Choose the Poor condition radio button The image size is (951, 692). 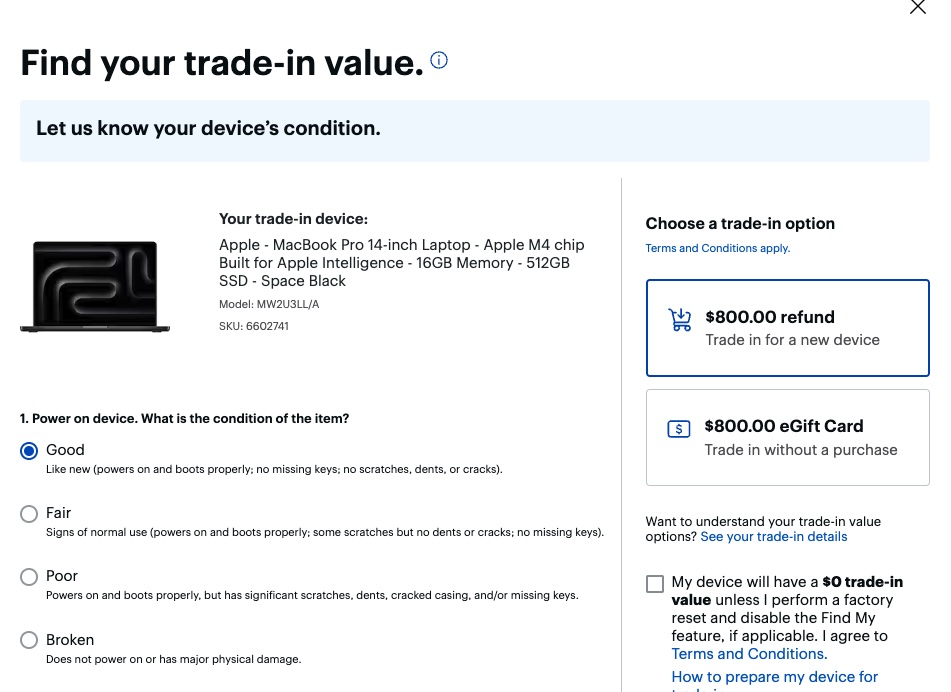coord(29,577)
